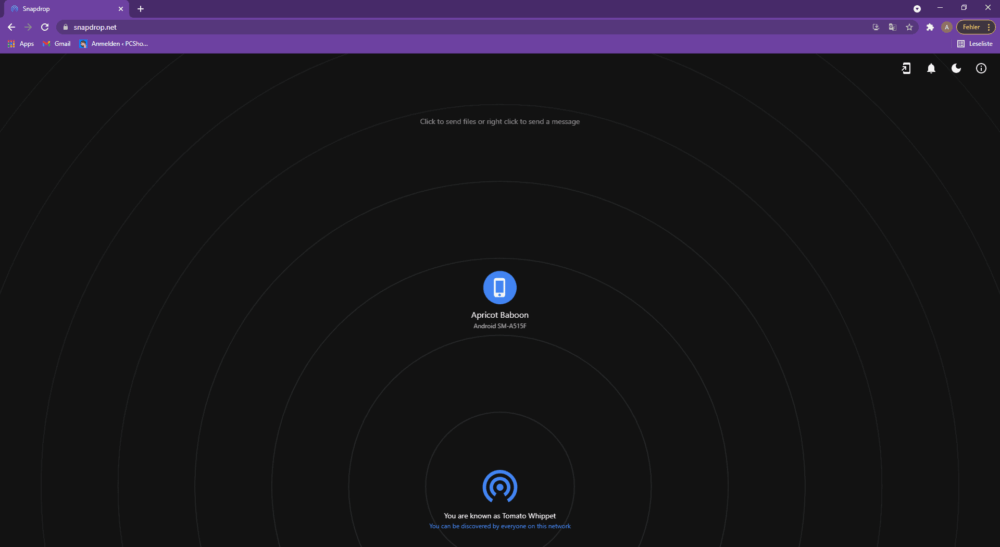Click the Apricot Baboon device name

[499, 315]
